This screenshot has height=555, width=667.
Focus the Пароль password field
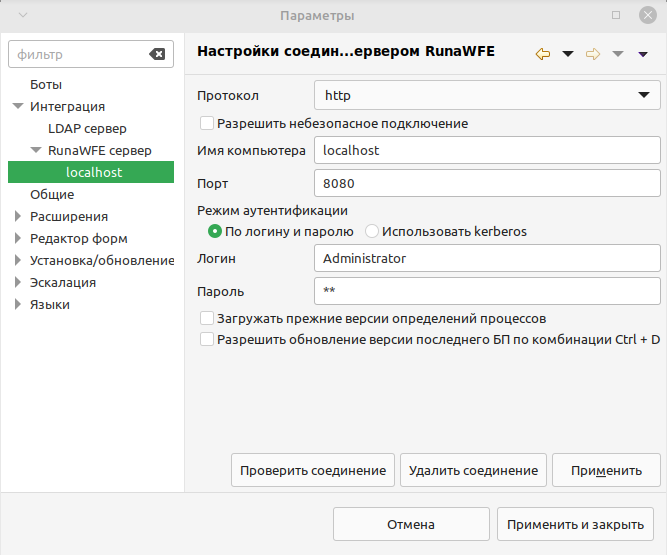tap(487, 291)
